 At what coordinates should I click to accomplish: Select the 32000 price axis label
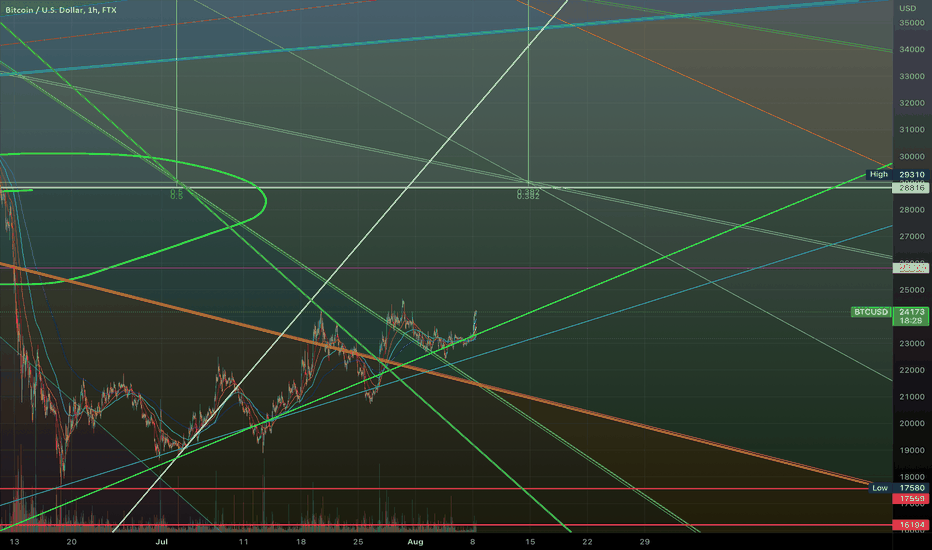point(911,103)
